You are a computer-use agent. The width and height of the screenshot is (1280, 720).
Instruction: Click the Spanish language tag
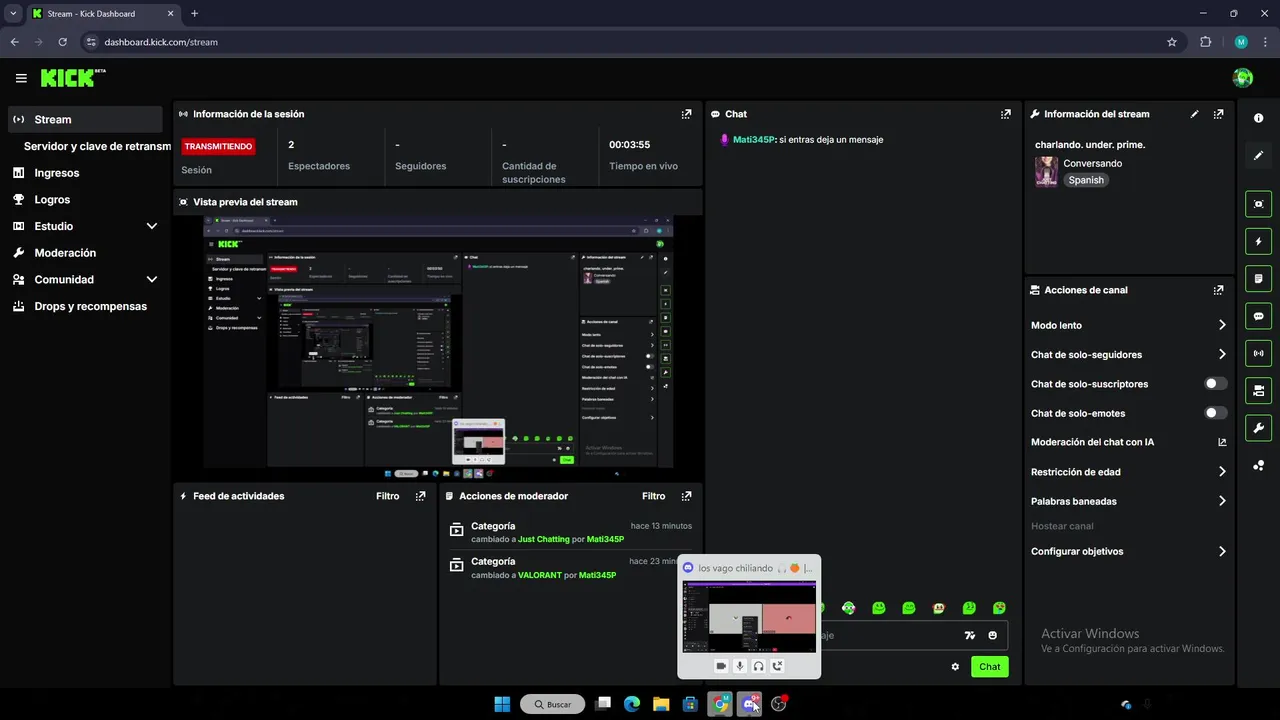(1086, 180)
